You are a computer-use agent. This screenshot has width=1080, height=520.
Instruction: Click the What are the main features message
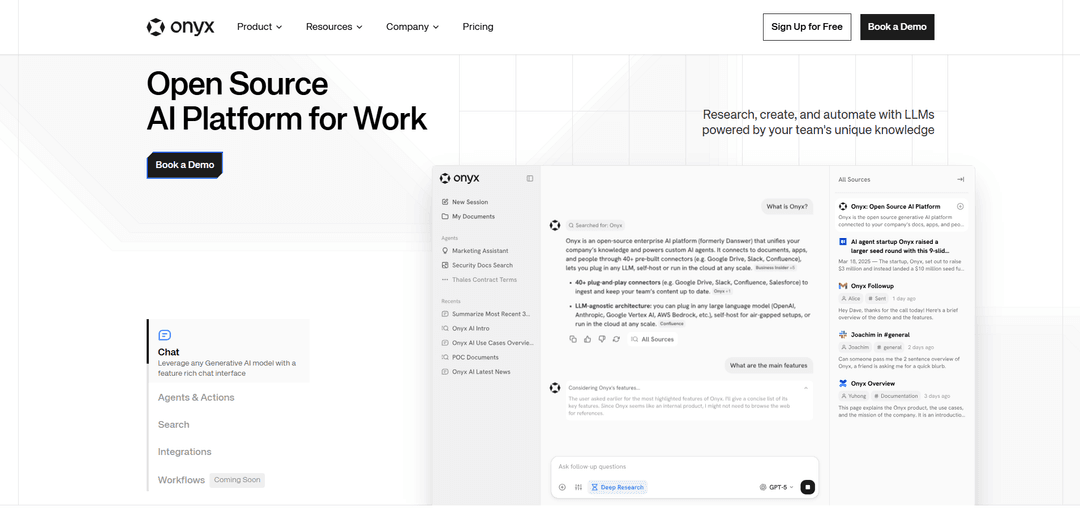(x=769, y=366)
